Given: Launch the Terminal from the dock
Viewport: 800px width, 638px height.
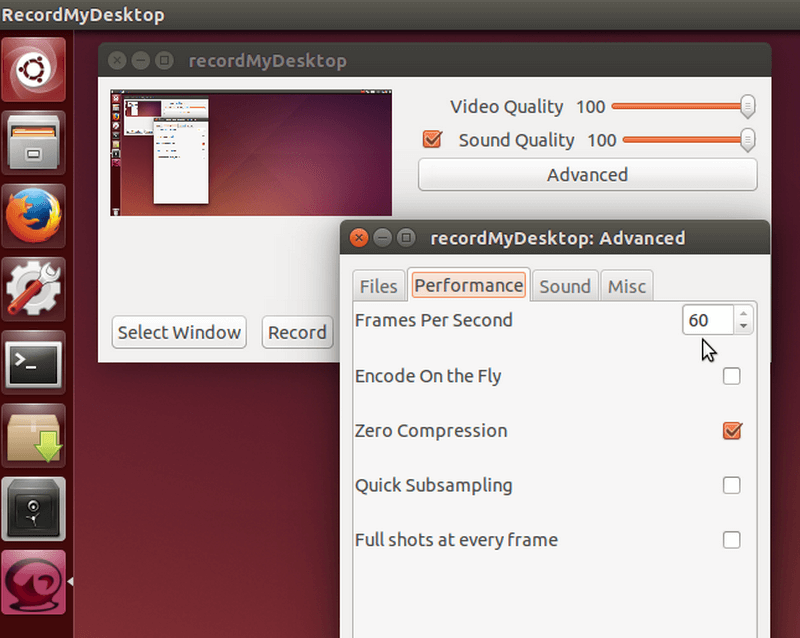Looking at the screenshot, I should tap(34, 363).
